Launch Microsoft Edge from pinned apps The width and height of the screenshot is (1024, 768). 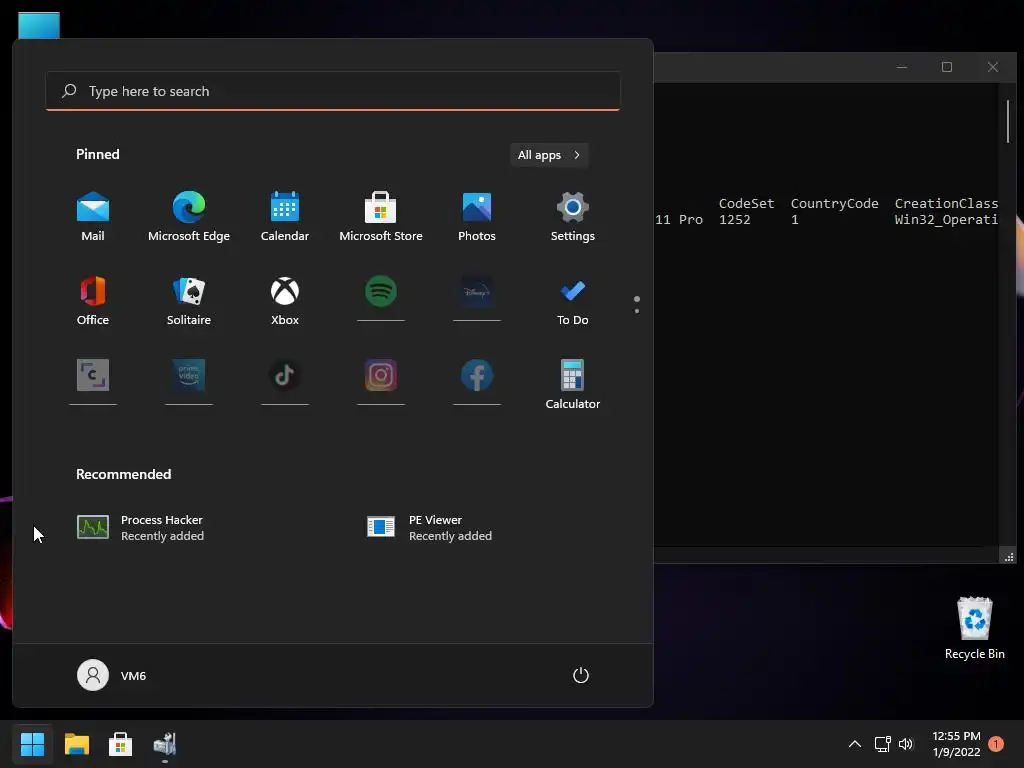pos(189,217)
